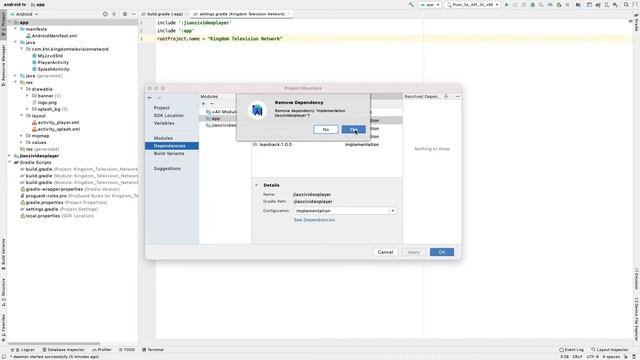Open the TODO tool window

click(127, 350)
